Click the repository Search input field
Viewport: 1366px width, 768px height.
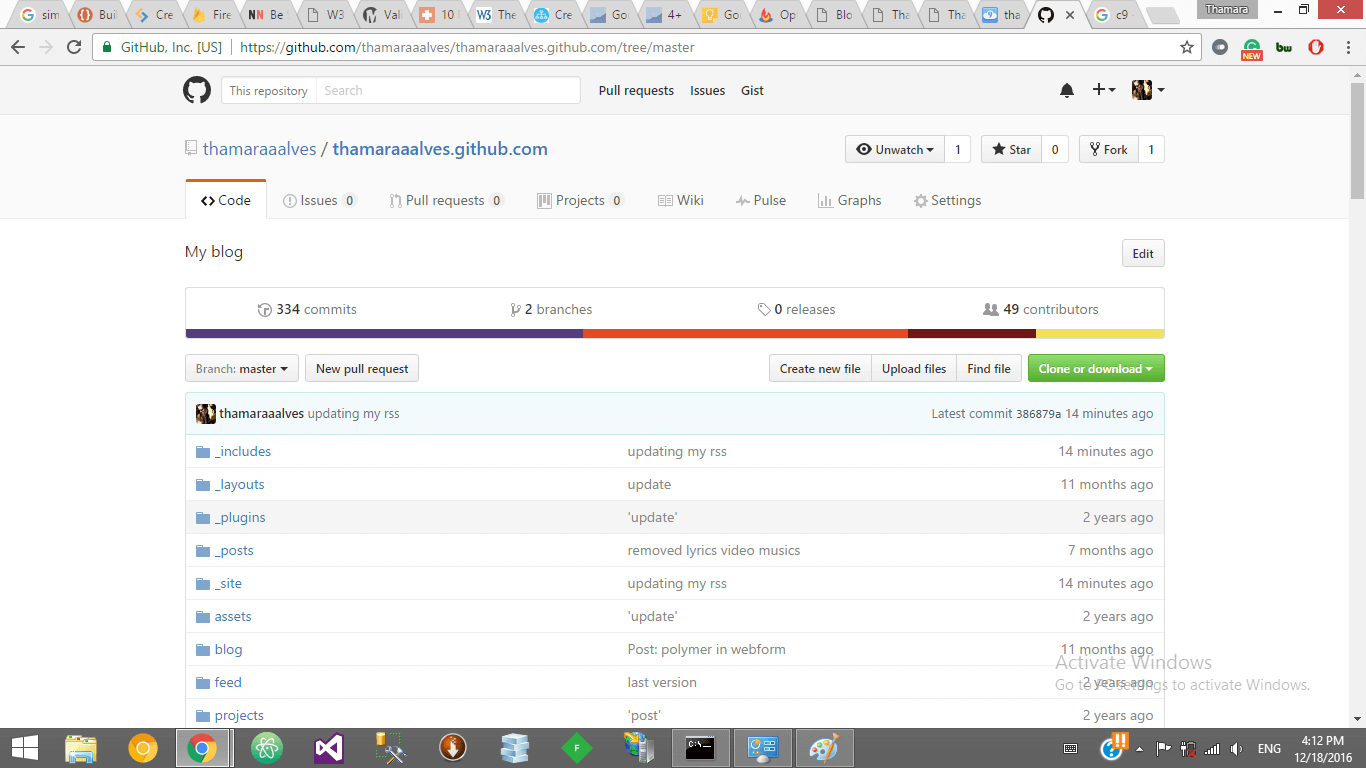point(448,90)
